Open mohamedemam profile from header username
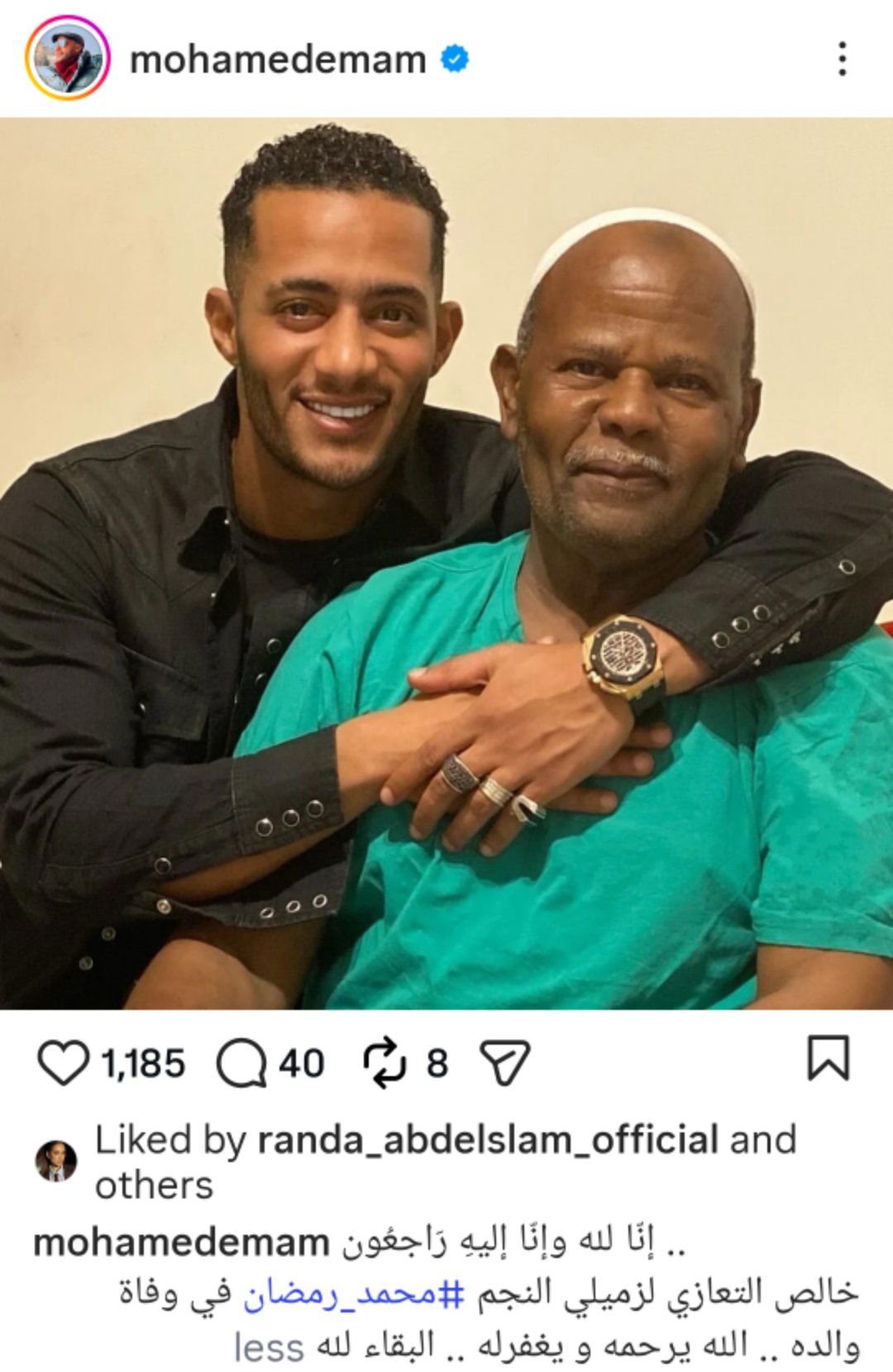The image size is (893, 1372). [x=278, y=60]
